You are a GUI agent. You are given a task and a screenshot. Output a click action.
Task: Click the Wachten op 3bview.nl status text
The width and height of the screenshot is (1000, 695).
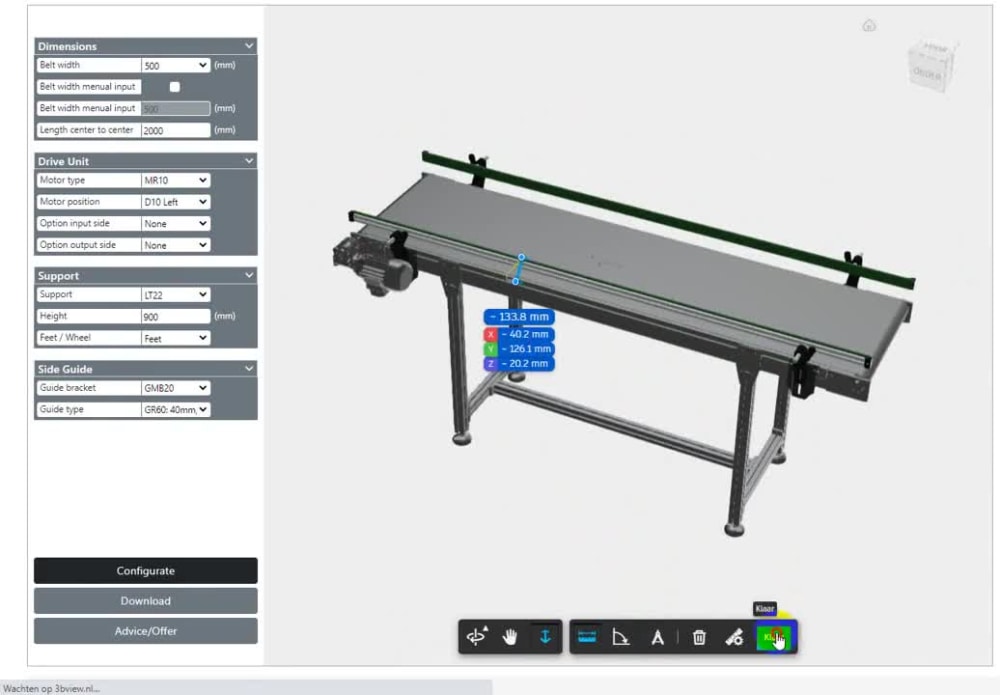tap(52, 689)
